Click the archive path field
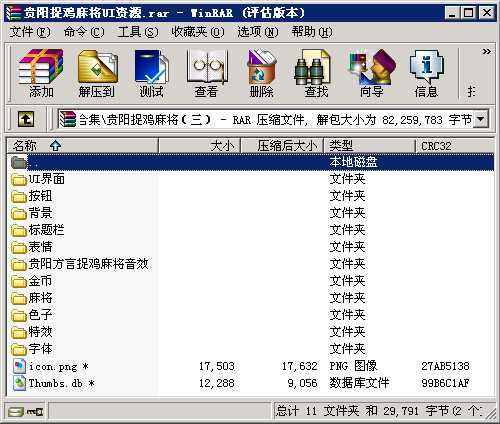Screen dimensions: 500x424 267,119
